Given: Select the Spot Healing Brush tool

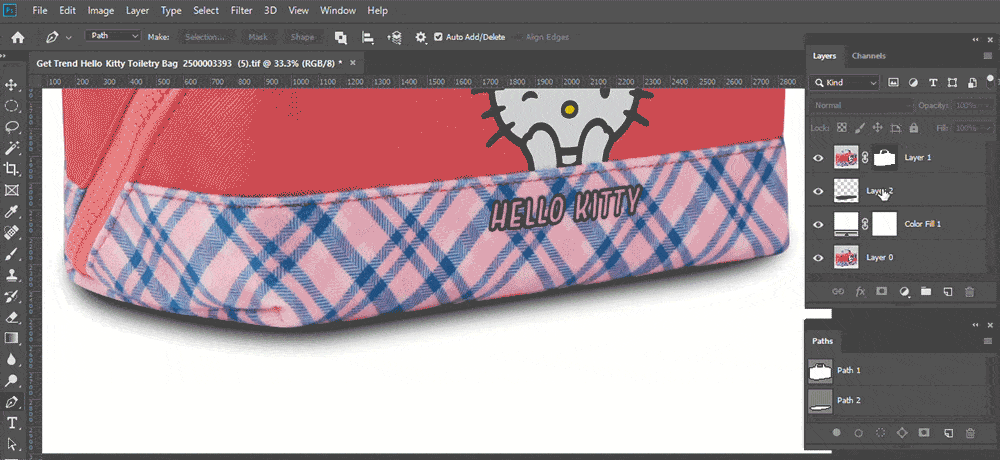Looking at the screenshot, I should point(11,233).
